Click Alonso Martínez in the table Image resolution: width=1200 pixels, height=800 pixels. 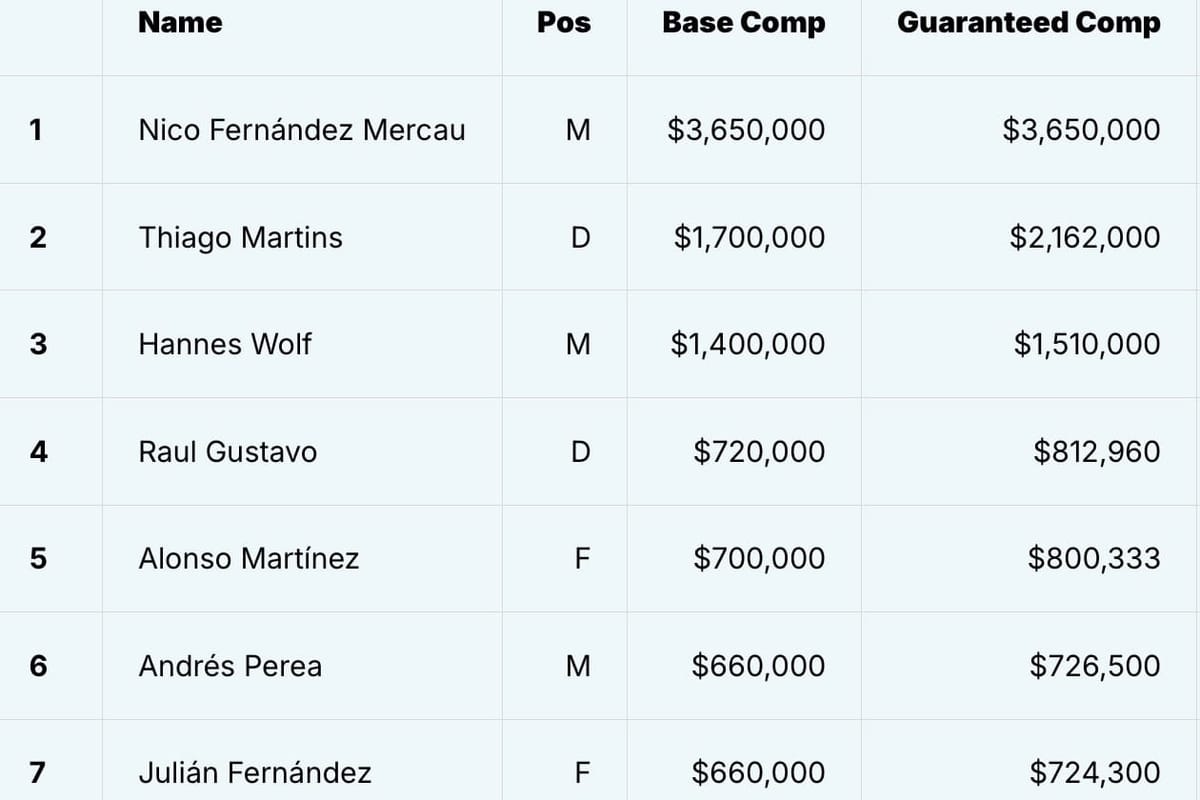248,559
